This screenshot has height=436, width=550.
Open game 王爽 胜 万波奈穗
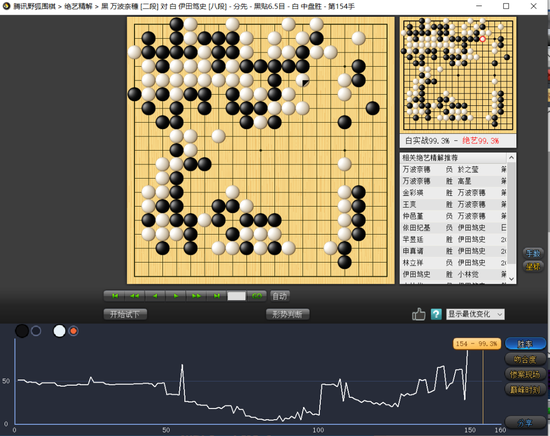coord(454,204)
